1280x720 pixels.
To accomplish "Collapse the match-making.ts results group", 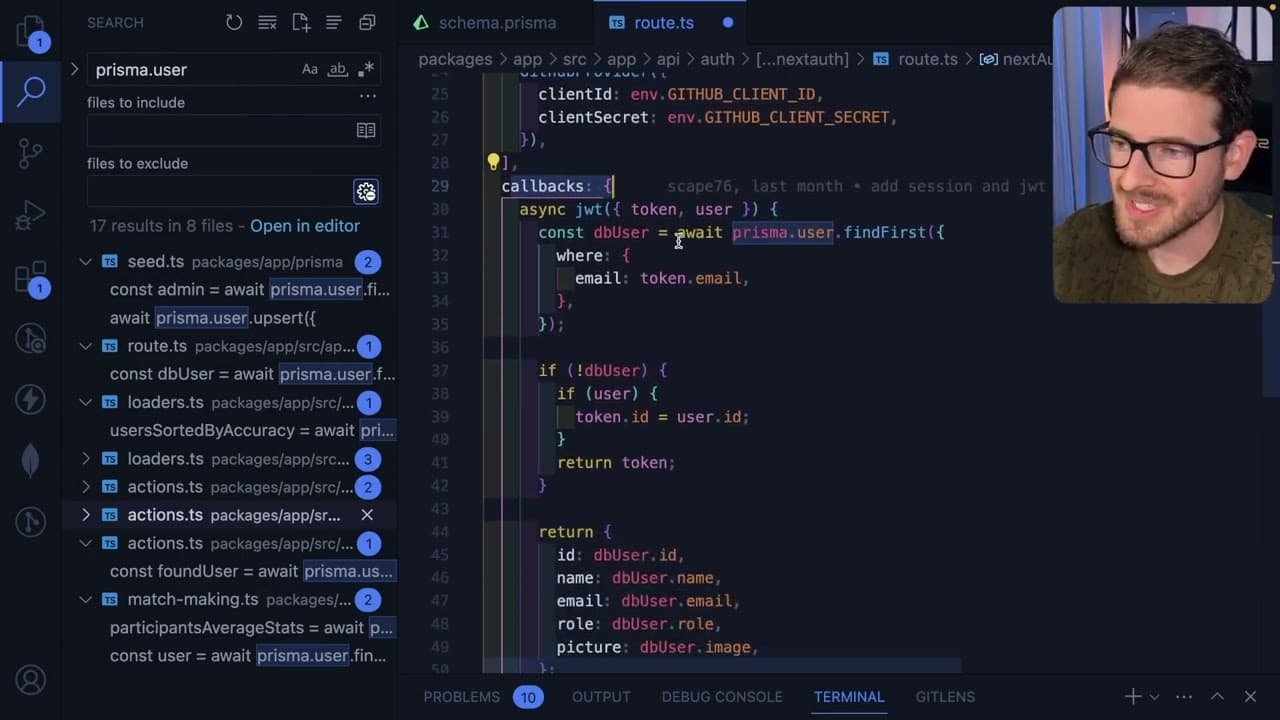I will pos(86,600).
